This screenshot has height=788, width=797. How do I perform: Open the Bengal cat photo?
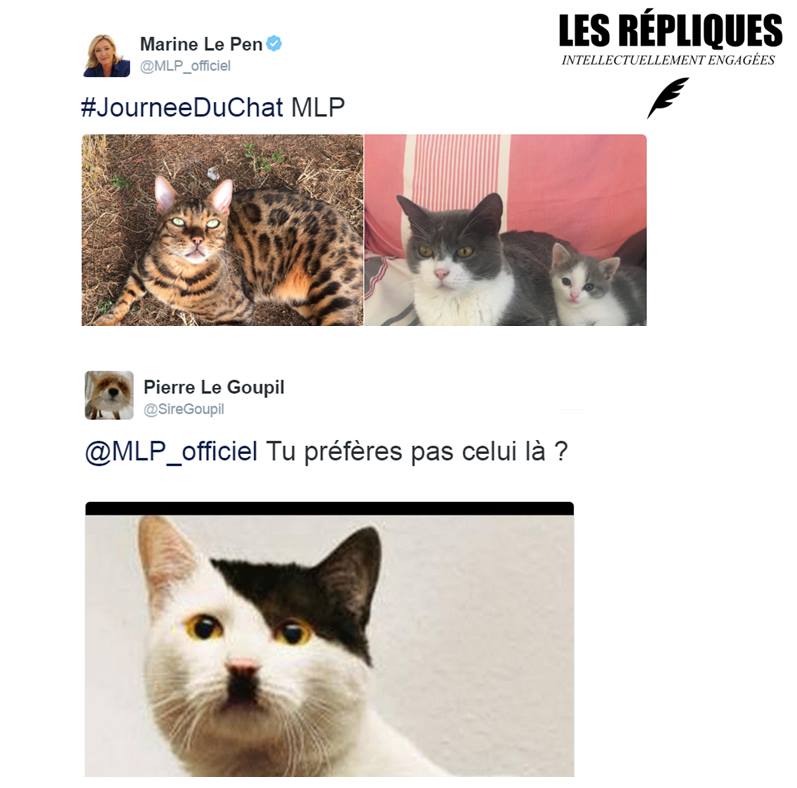223,230
